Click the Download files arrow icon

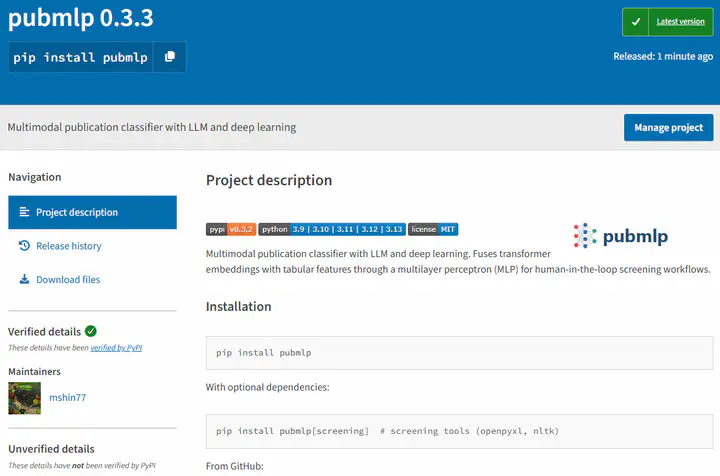(x=24, y=280)
